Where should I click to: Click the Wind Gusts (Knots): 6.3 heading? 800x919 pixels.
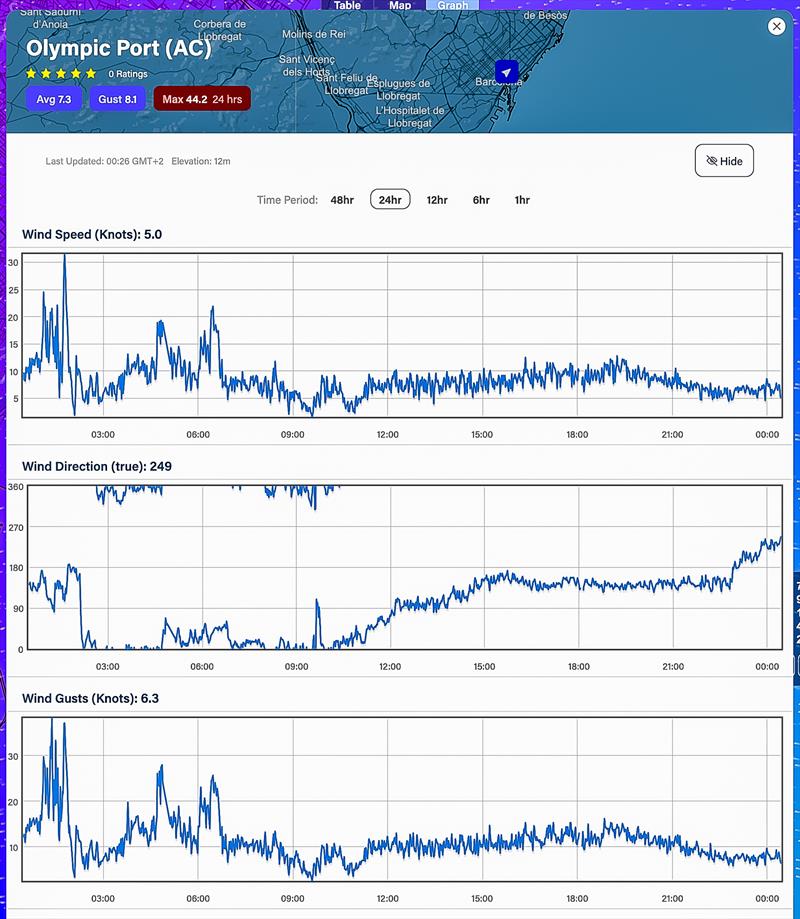tap(90, 699)
